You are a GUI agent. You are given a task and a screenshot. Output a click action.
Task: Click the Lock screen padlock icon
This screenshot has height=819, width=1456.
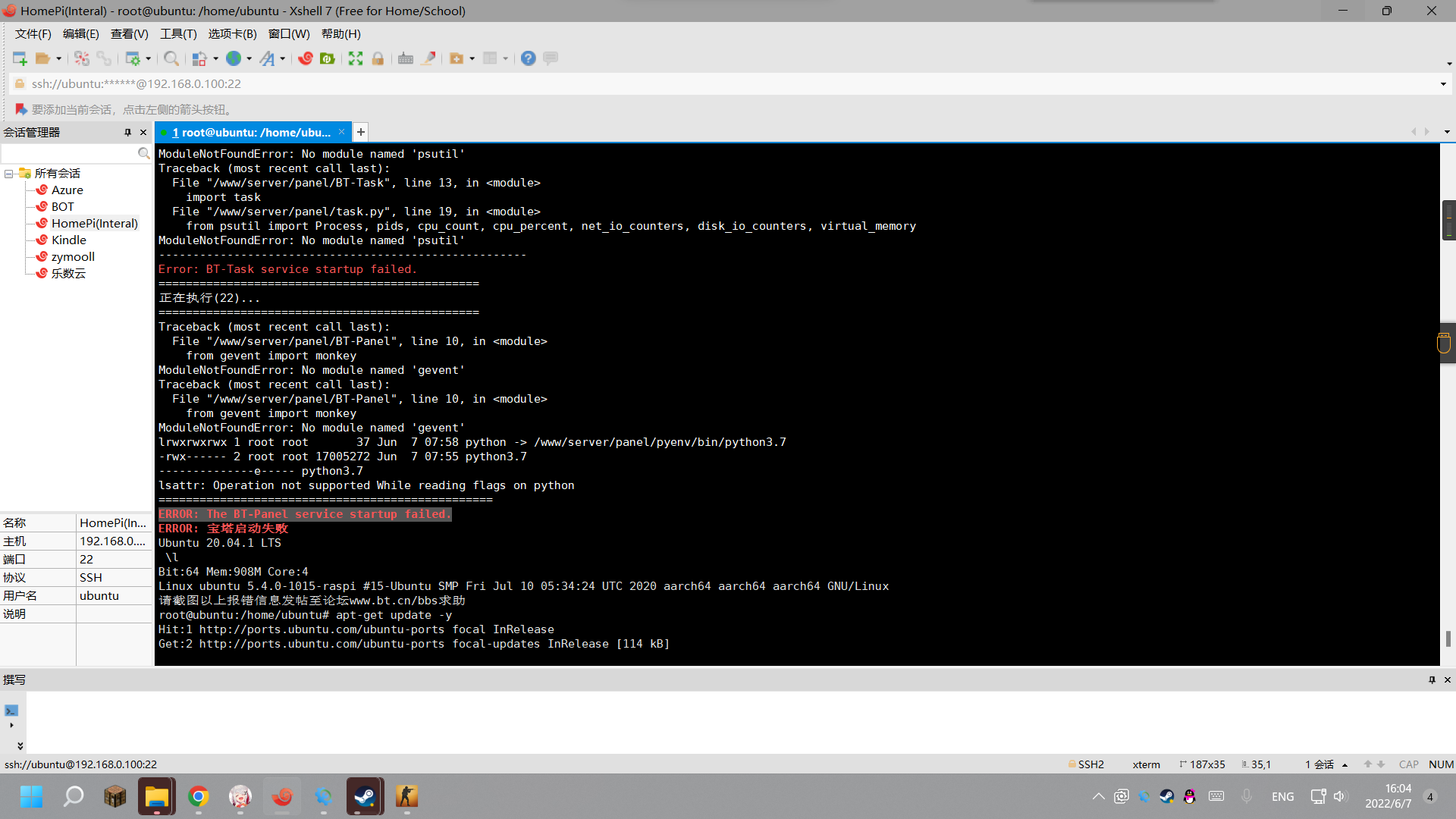[378, 58]
